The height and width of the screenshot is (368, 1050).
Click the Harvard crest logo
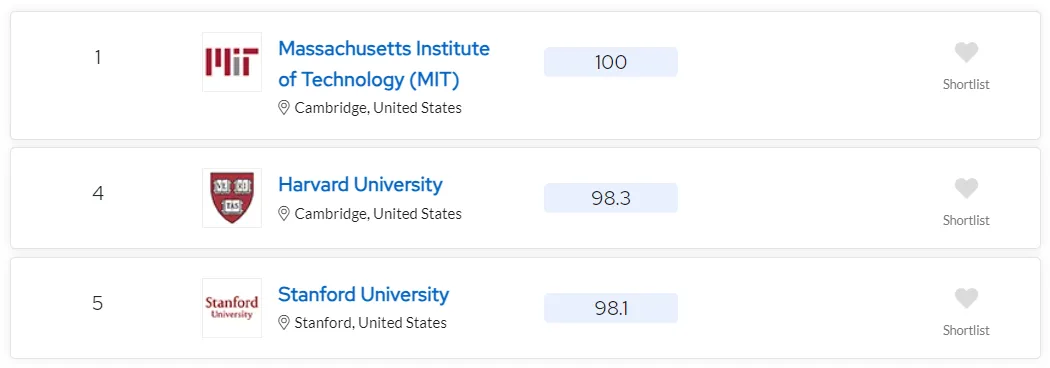coord(232,198)
